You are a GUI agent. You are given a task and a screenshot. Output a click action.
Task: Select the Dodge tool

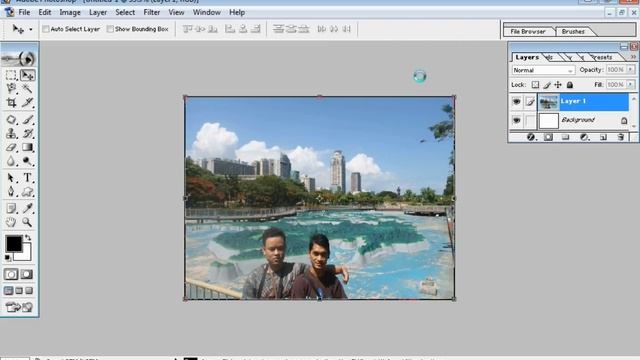27,161
